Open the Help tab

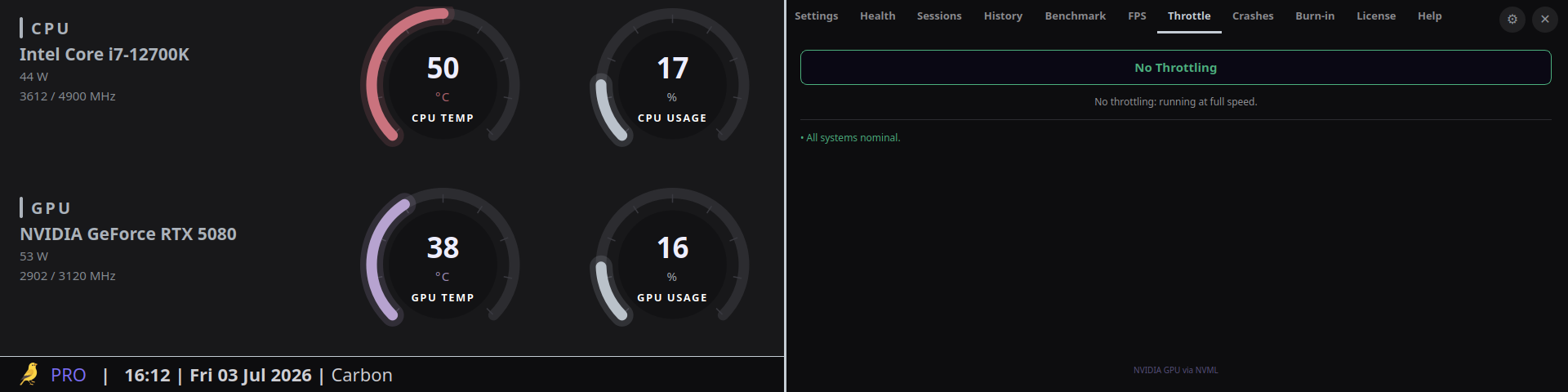point(1429,16)
